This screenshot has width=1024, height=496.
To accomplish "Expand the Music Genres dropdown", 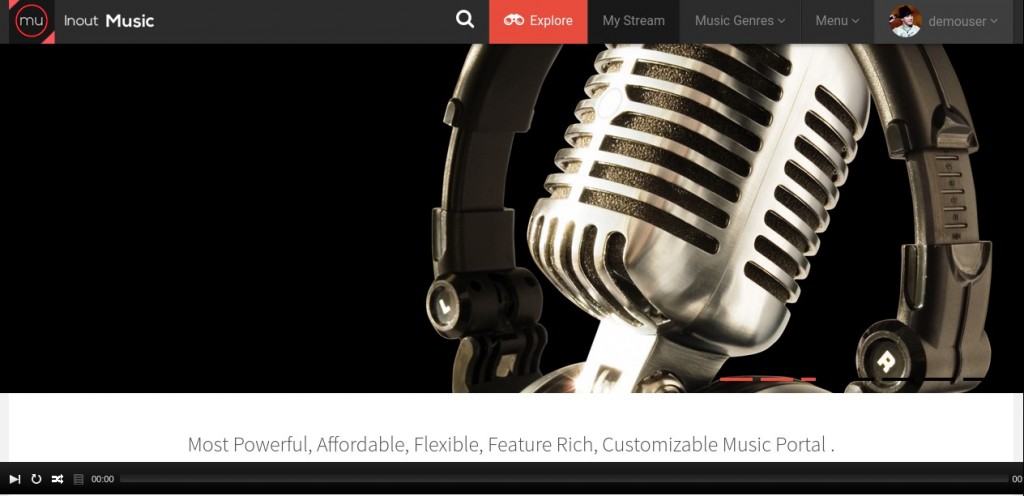I will pos(739,21).
